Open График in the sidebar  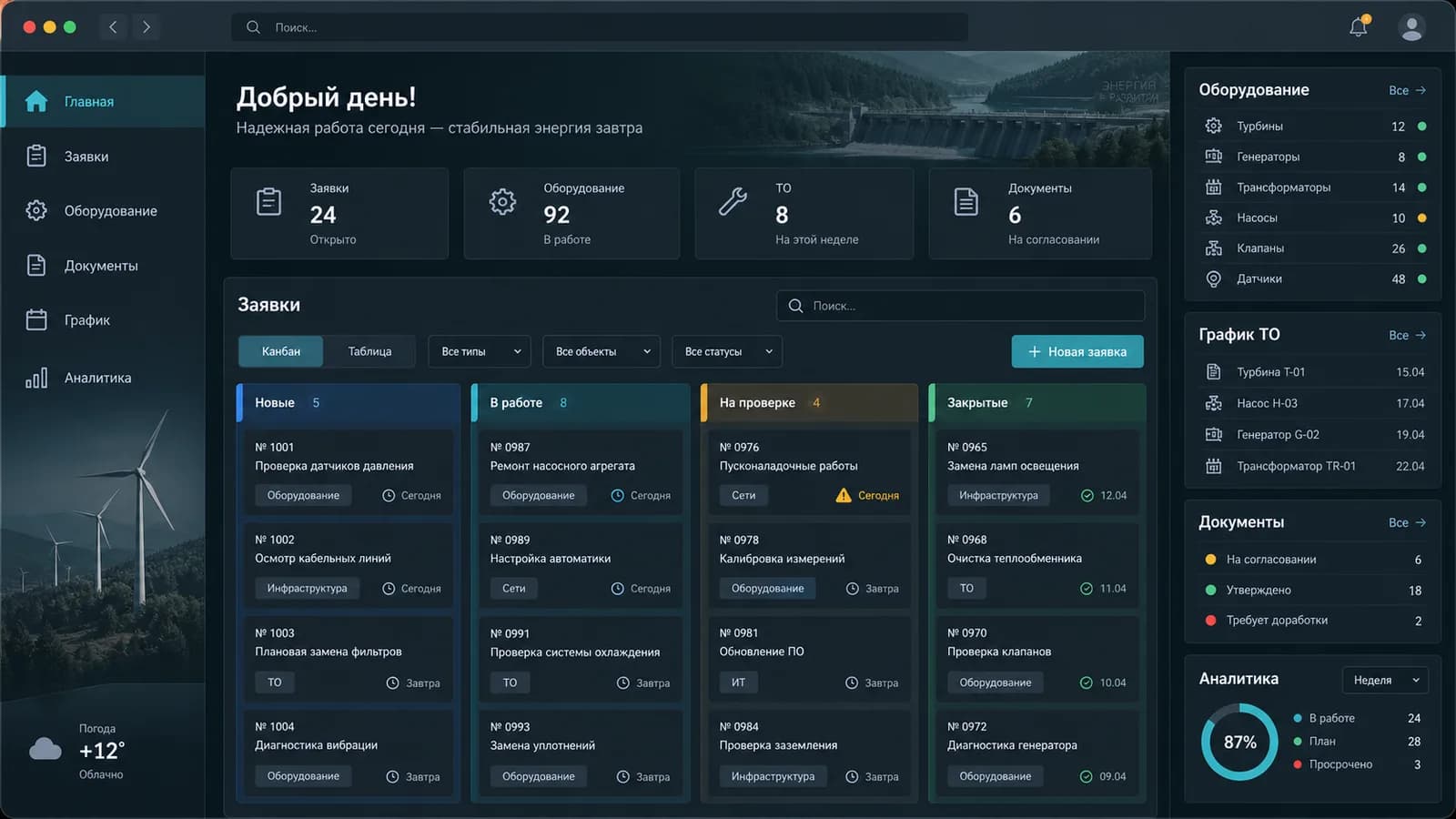pyautogui.click(x=102, y=319)
